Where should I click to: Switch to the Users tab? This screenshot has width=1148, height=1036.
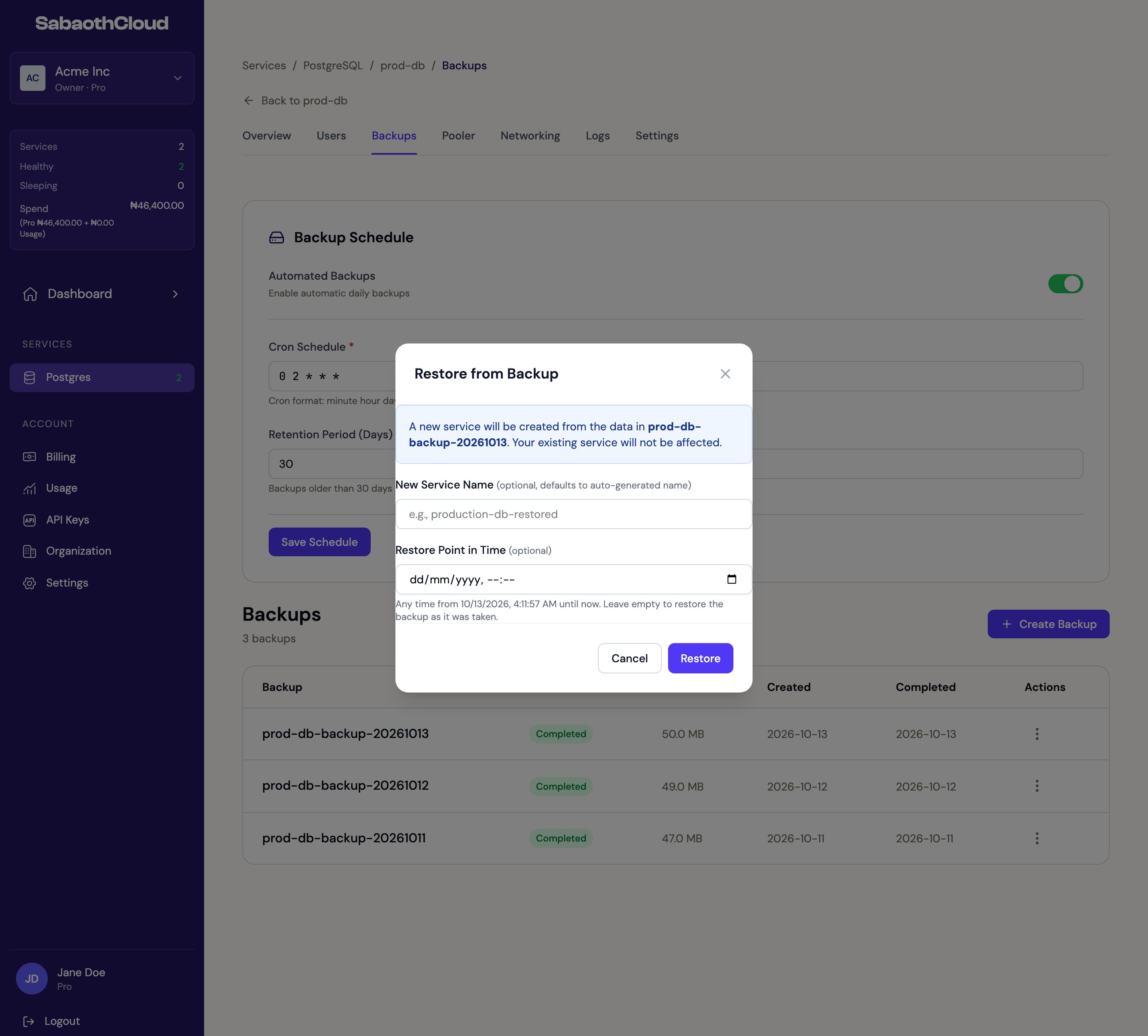click(x=331, y=135)
